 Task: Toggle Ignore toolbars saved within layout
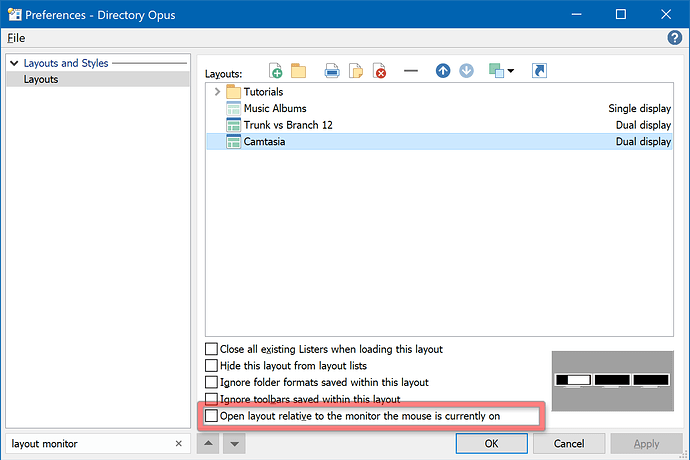coord(211,399)
